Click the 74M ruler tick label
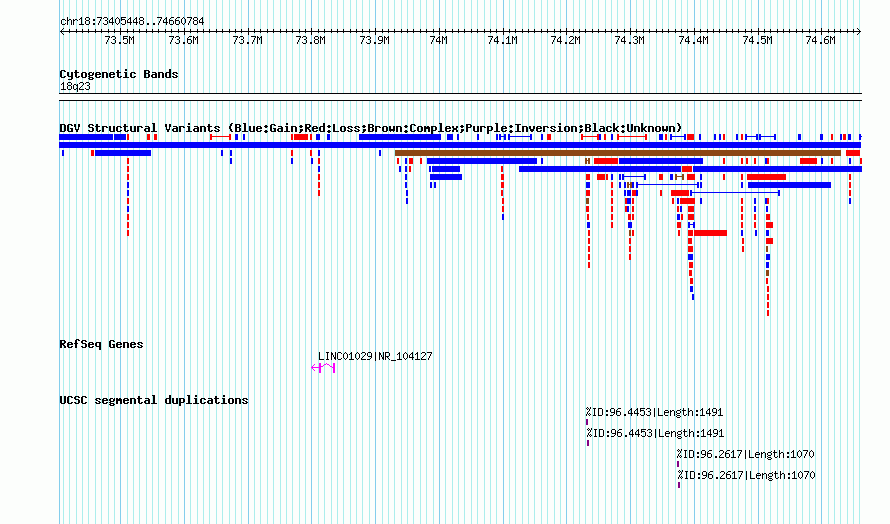The image size is (890, 524). tap(438, 40)
